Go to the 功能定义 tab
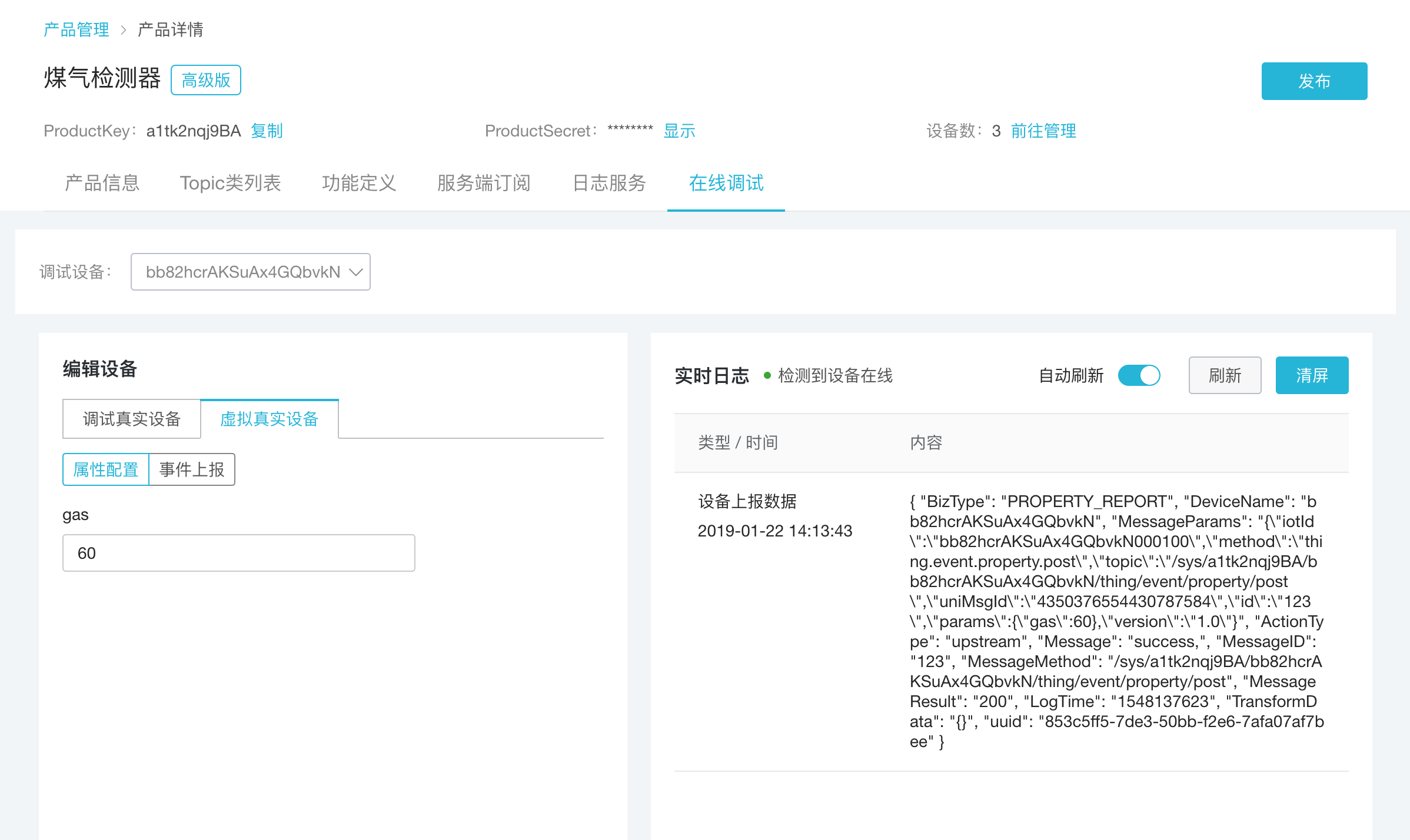1410x840 pixels. coord(358,183)
